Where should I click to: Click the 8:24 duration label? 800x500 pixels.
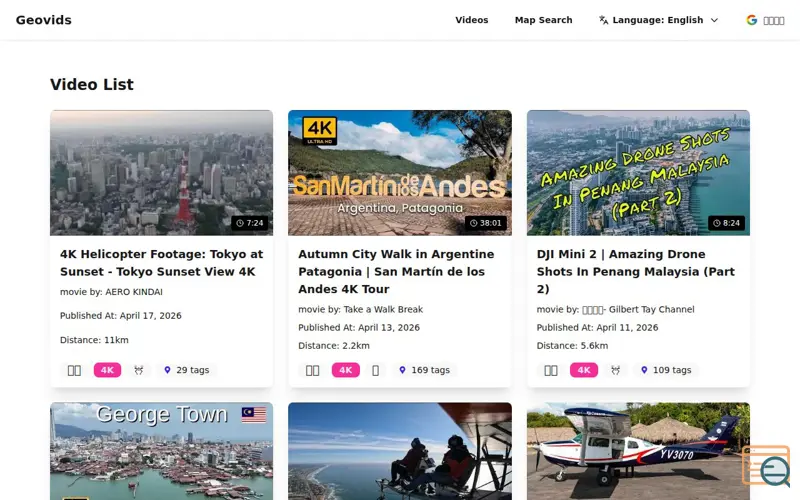[x=727, y=223]
